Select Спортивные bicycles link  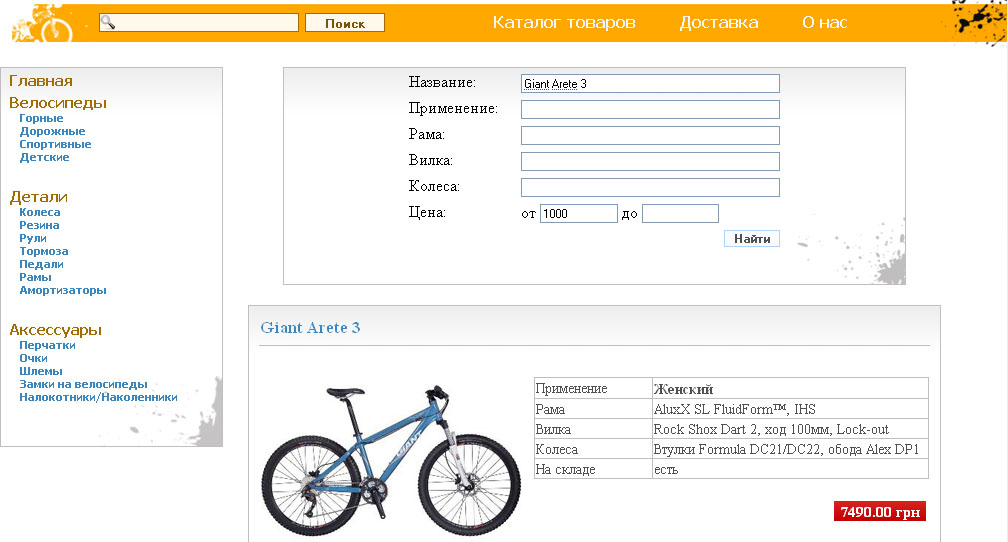tap(55, 144)
